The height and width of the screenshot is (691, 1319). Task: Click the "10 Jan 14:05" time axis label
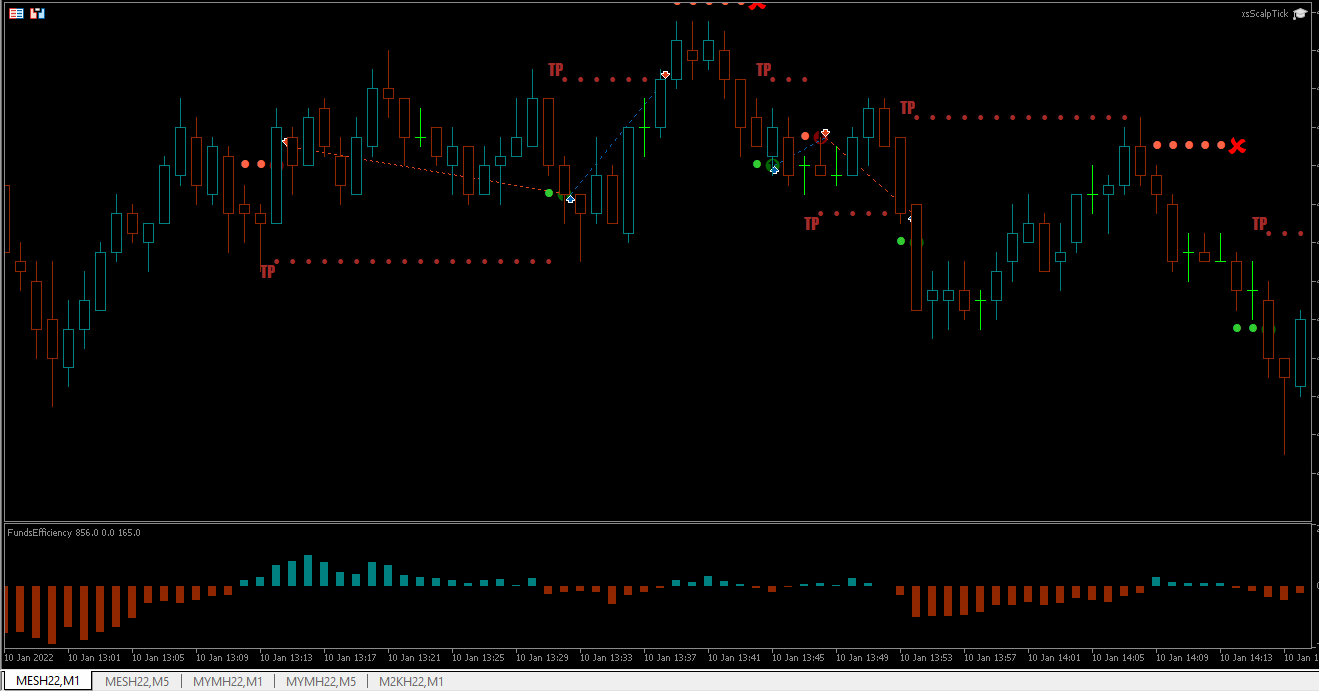coord(1118,658)
